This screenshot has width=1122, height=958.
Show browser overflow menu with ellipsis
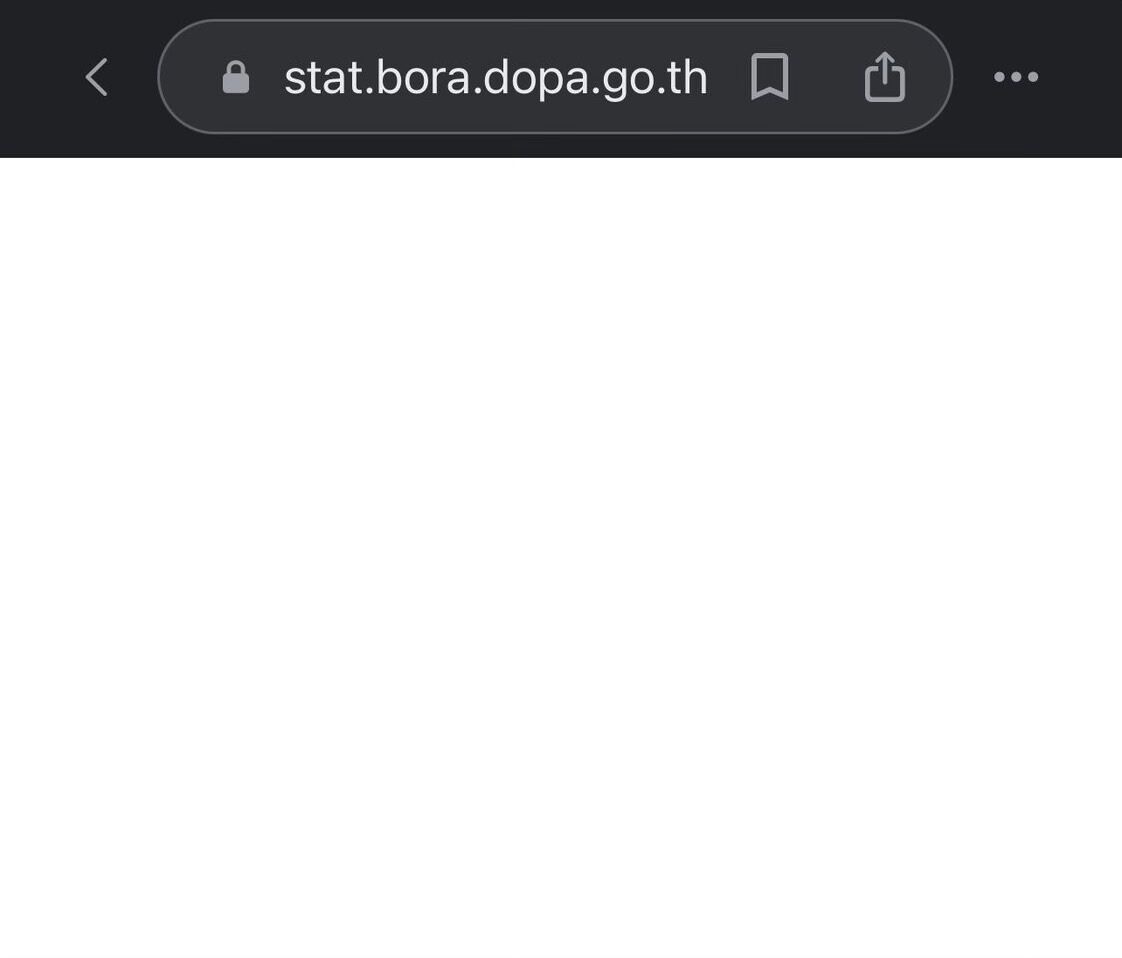pyautogui.click(x=1016, y=77)
